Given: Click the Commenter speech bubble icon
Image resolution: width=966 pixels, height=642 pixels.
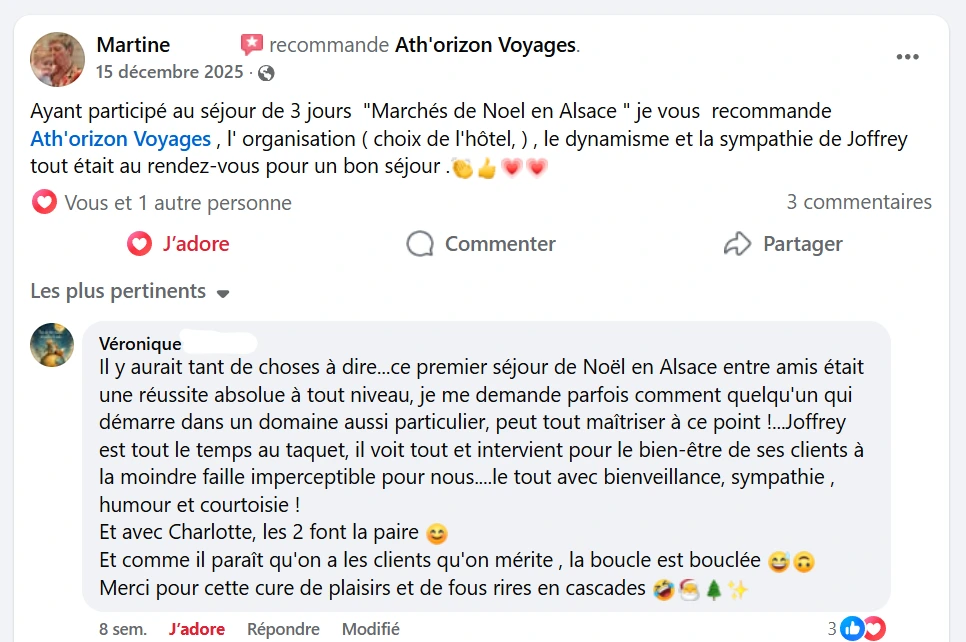Looking at the screenshot, I should point(420,244).
